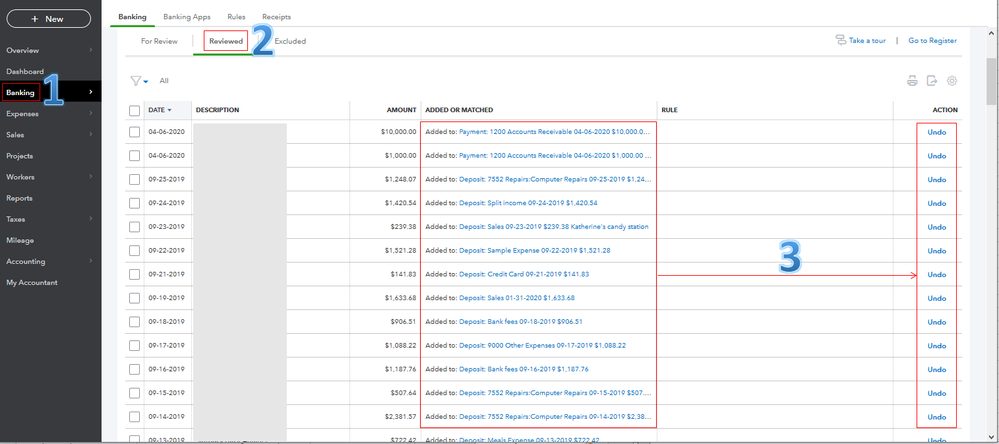This screenshot has width=999, height=444.
Task: Switch to the Banking Apps tab
Action: click(x=187, y=17)
